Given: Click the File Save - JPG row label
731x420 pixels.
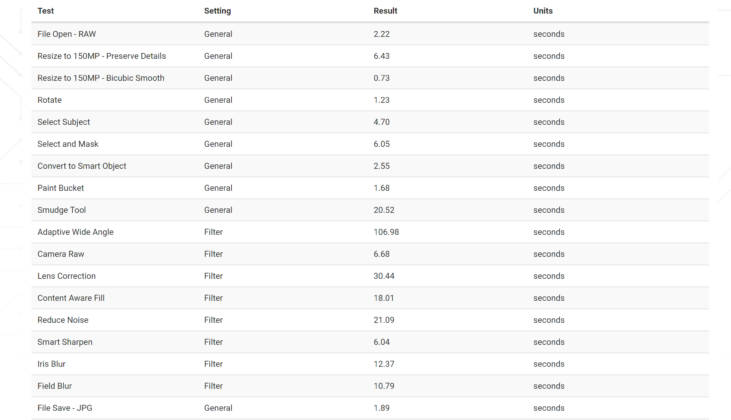Looking at the screenshot, I should [65, 408].
